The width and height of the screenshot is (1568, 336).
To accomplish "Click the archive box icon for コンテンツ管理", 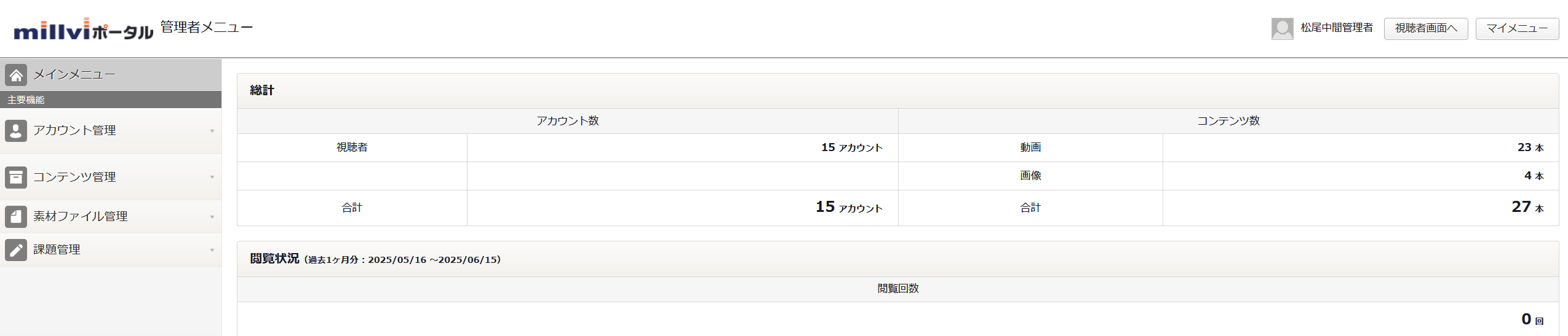I will (x=16, y=177).
